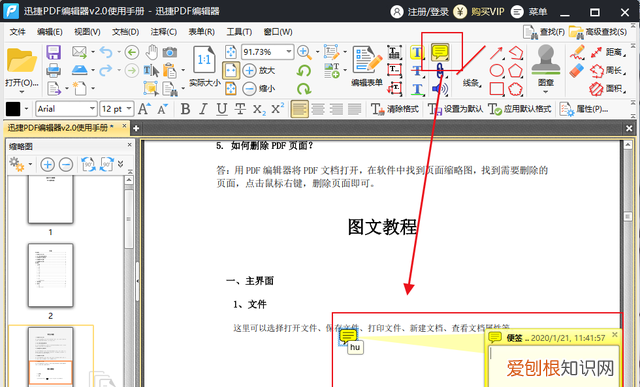Viewport: 640px width, 387px height.
Task: Expand the text color dropdown arrow
Action: tap(27, 109)
